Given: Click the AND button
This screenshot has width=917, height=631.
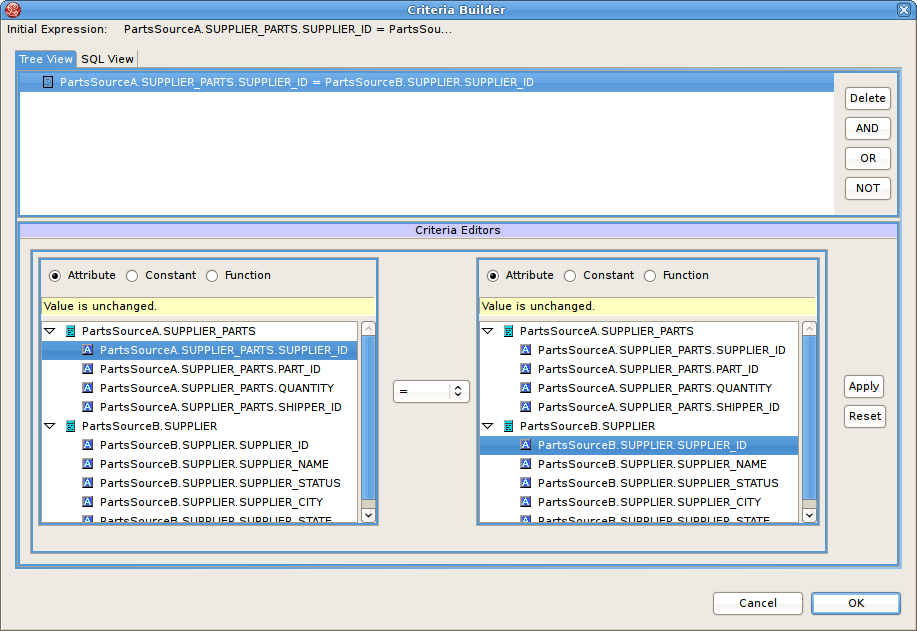Looking at the screenshot, I should pos(867,128).
